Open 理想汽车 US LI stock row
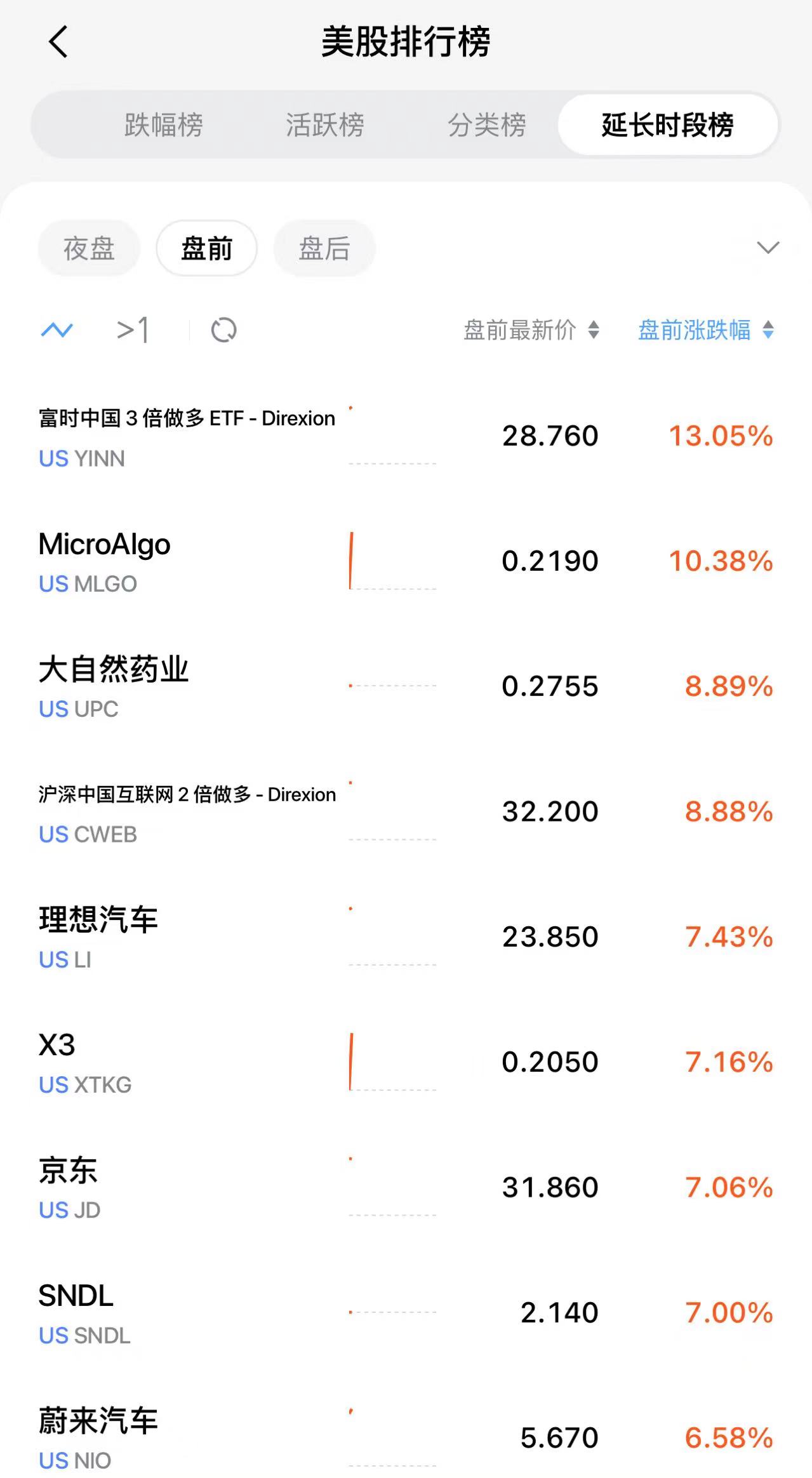The image size is (812, 1478). point(406,937)
